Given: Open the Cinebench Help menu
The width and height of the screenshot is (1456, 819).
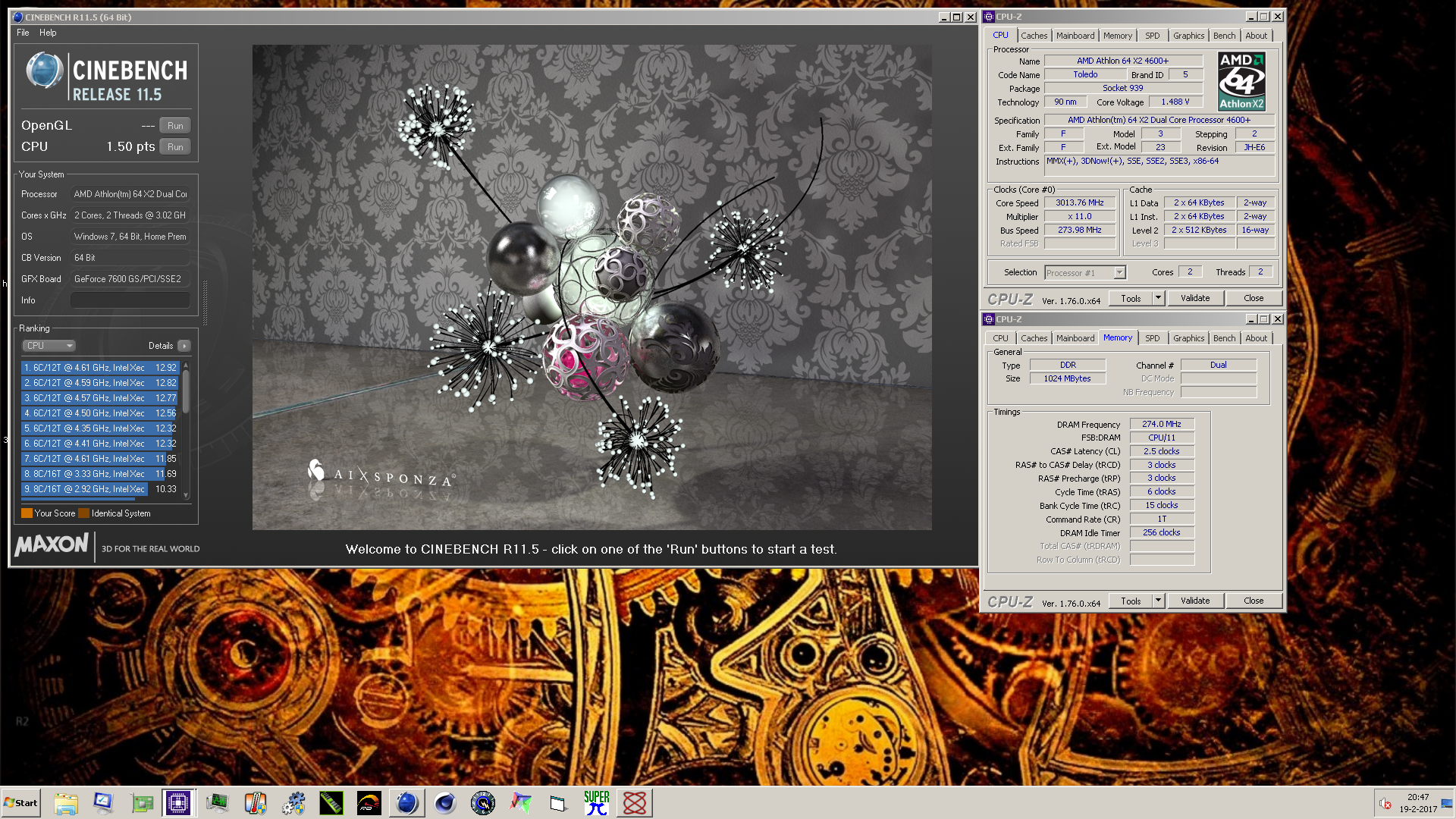Looking at the screenshot, I should click(x=48, y=33).
